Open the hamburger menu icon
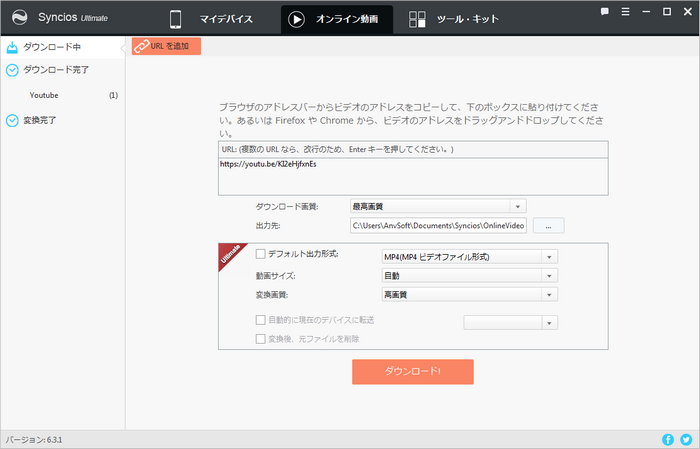 pyautogui.click(x=625, y=12)
